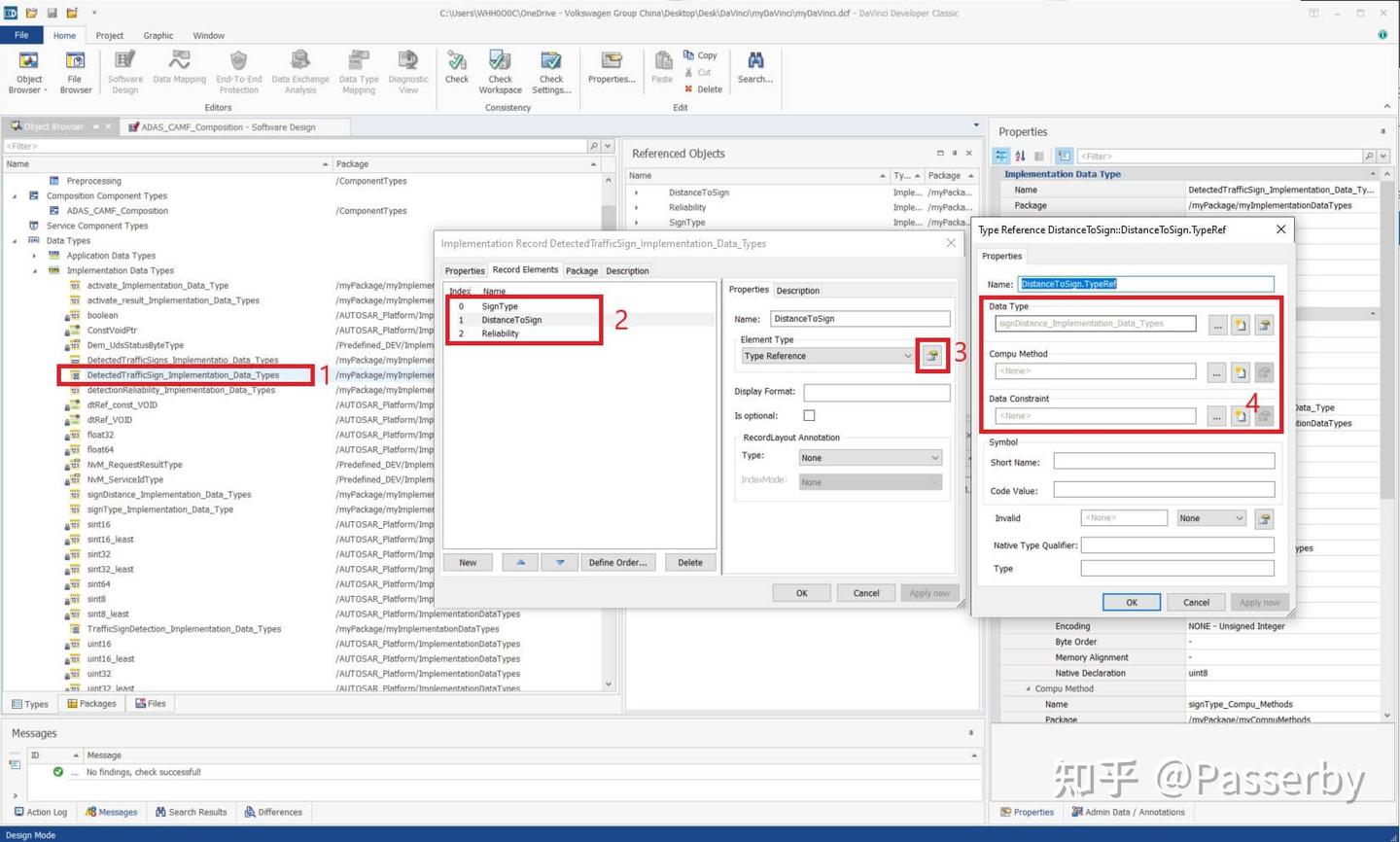Switch to the Record Elements tab
This screenshot has width=1400, height=842.
click(525, 270)
